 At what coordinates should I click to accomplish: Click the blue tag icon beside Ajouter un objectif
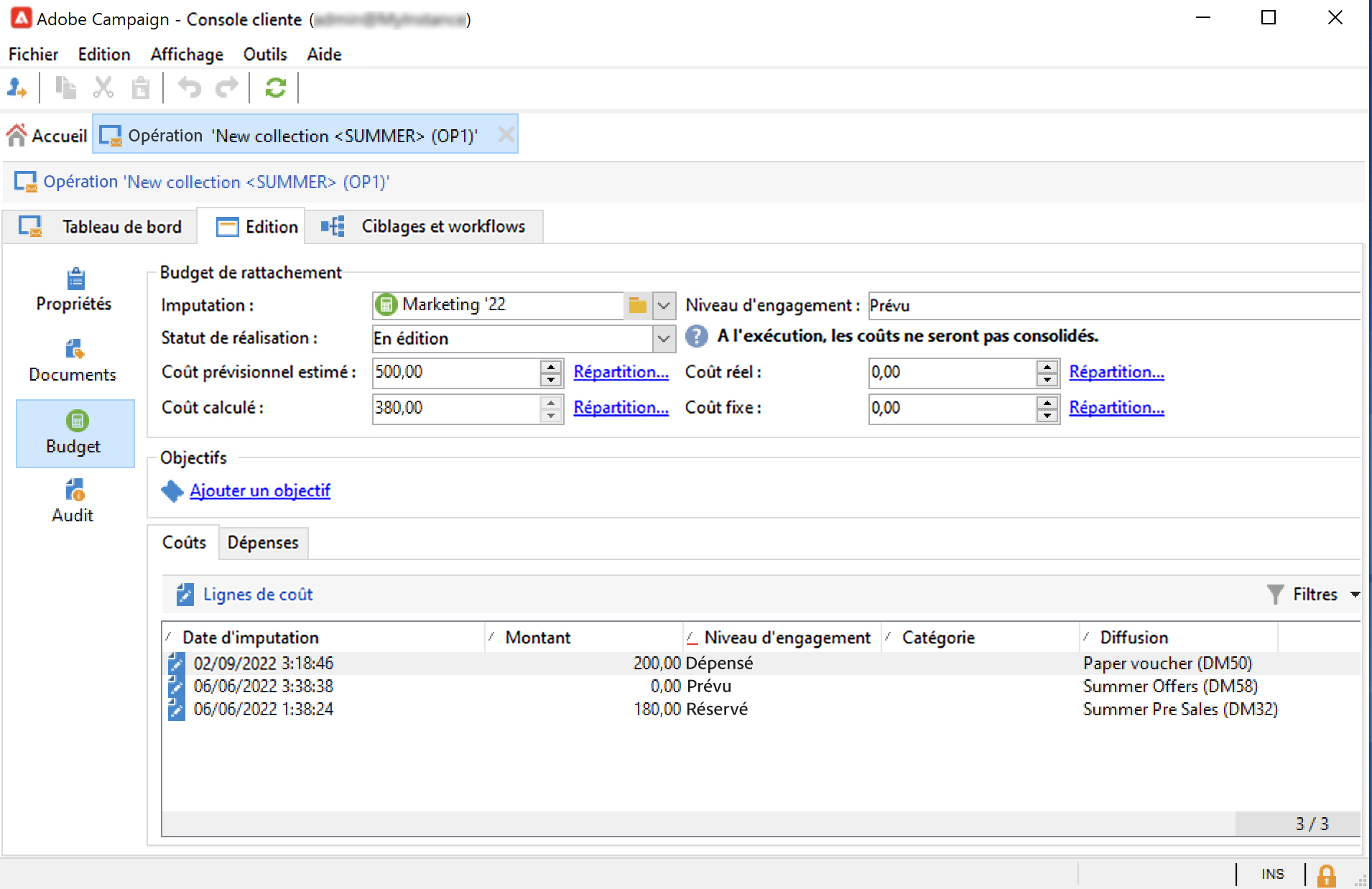pos(172,491)
